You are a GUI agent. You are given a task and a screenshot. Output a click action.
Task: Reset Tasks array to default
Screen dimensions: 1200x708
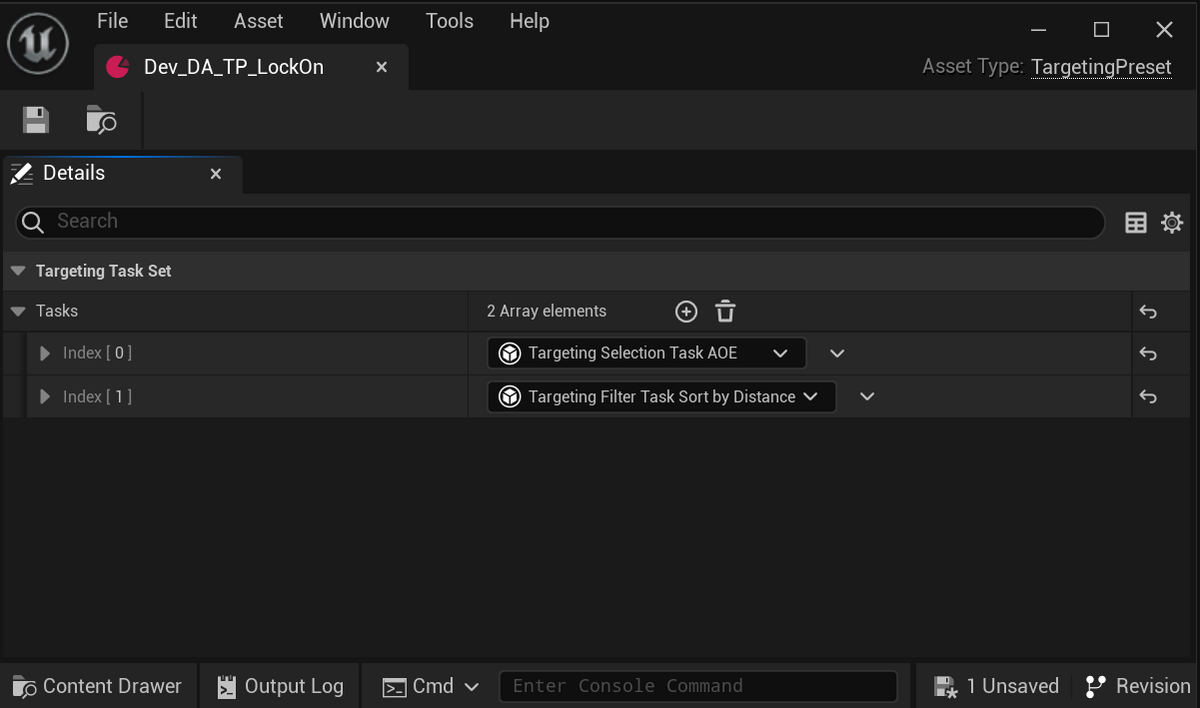[1148, 312]
